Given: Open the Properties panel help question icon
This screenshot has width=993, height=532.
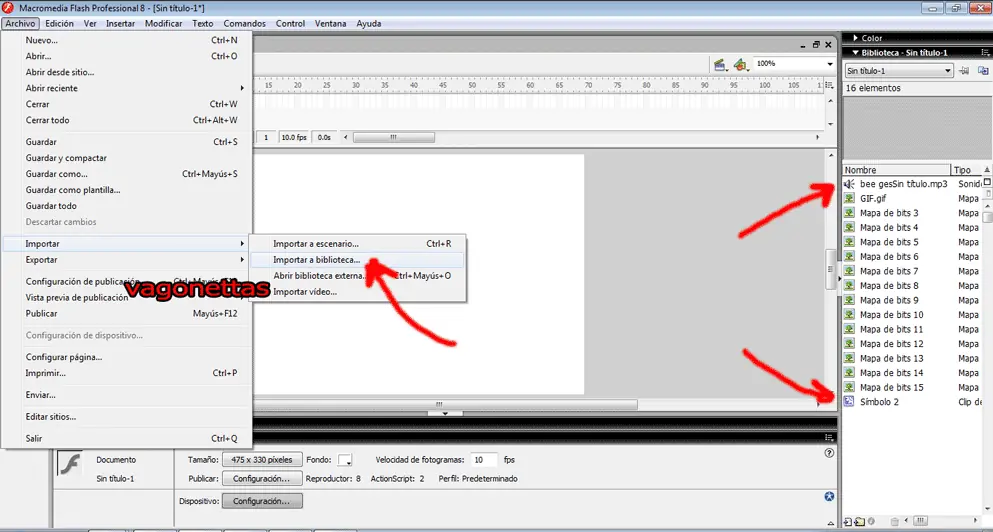Looking at the screenshot, I should coord(830,453).
